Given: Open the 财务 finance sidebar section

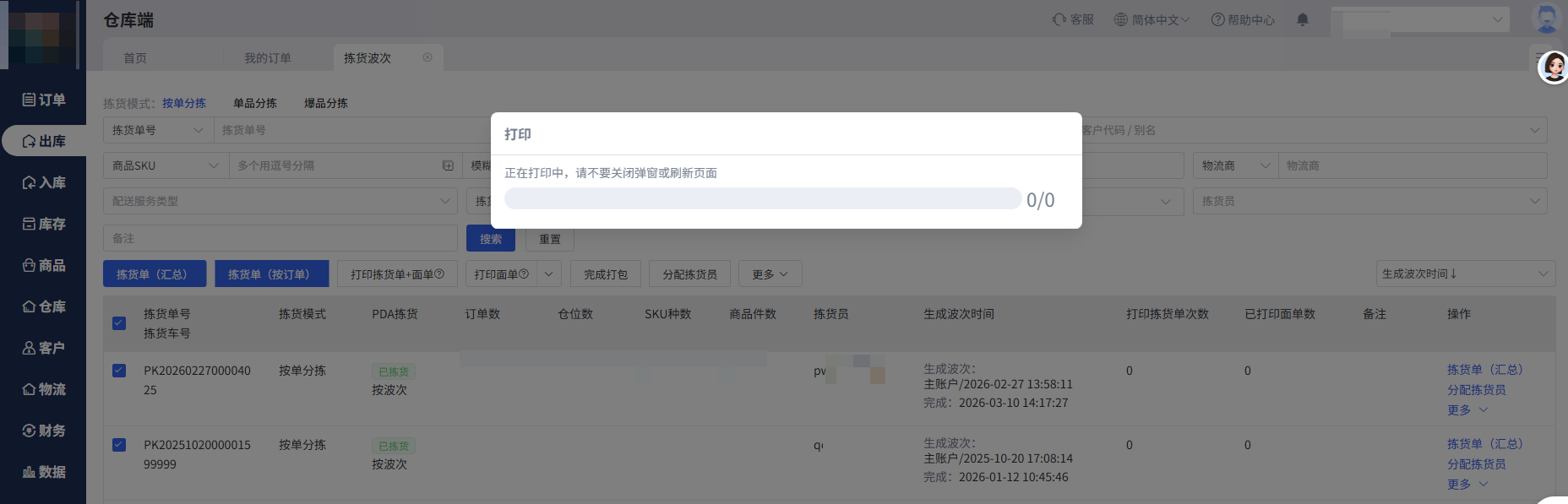Looking at the screenshot, I should 43,431.
